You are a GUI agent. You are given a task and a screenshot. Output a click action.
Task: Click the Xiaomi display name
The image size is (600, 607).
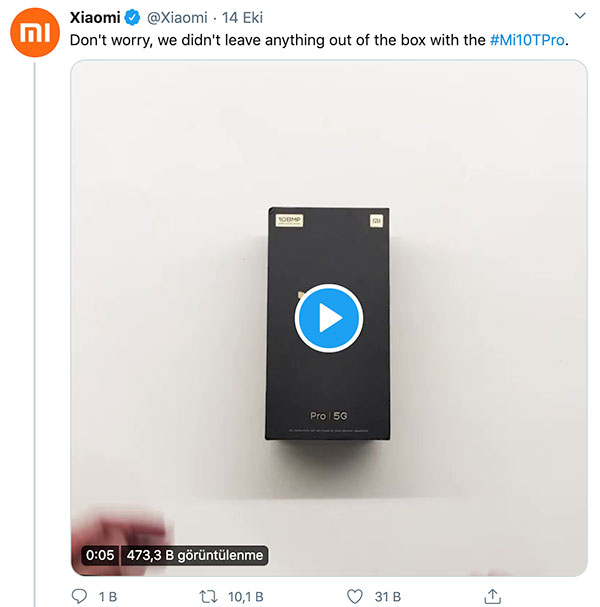click(96, 18)
